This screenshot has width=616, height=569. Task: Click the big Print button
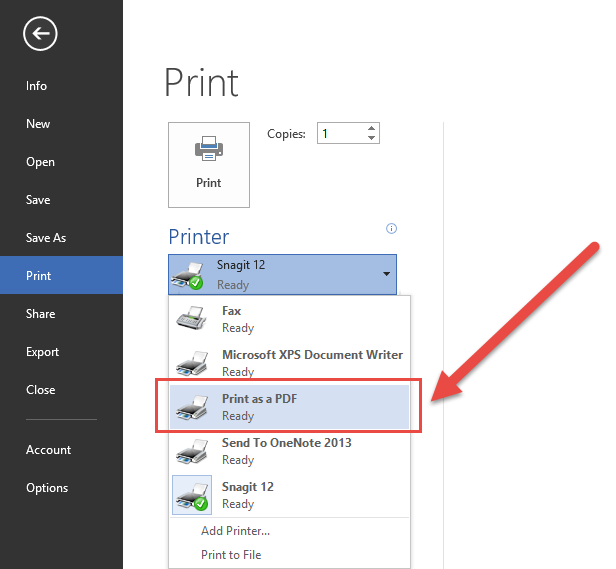[x=209, y=165]
